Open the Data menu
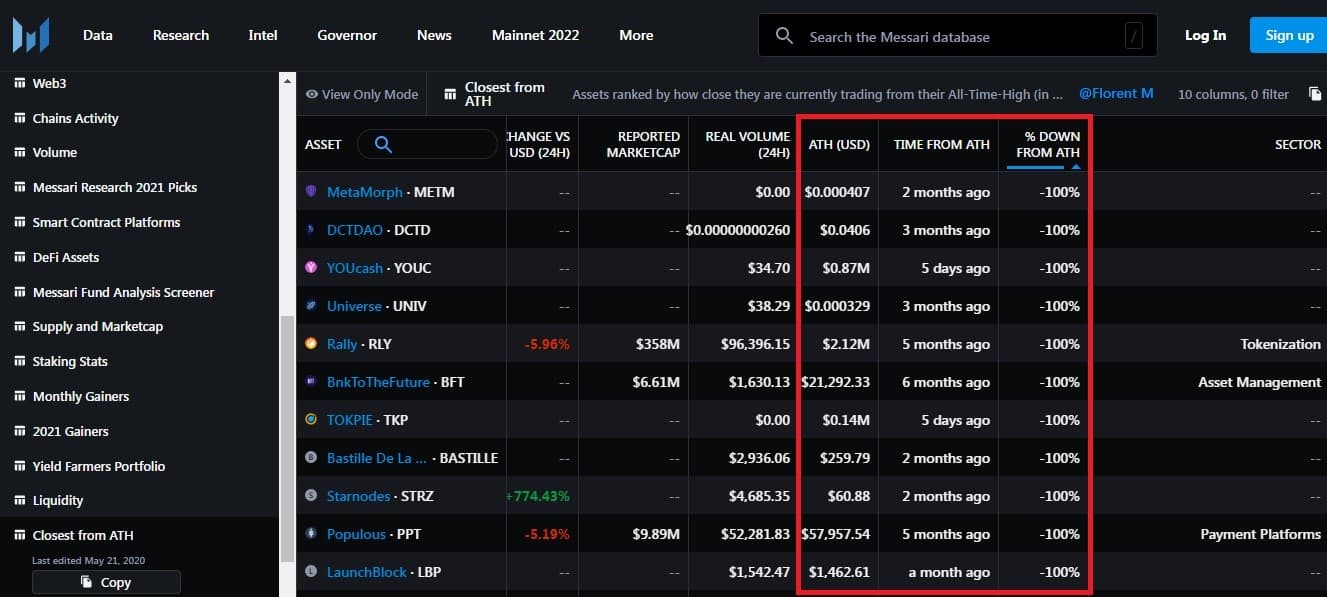The height and width of the screenshot is (597, 1327). pyautogui.click(x=98, y=35)
